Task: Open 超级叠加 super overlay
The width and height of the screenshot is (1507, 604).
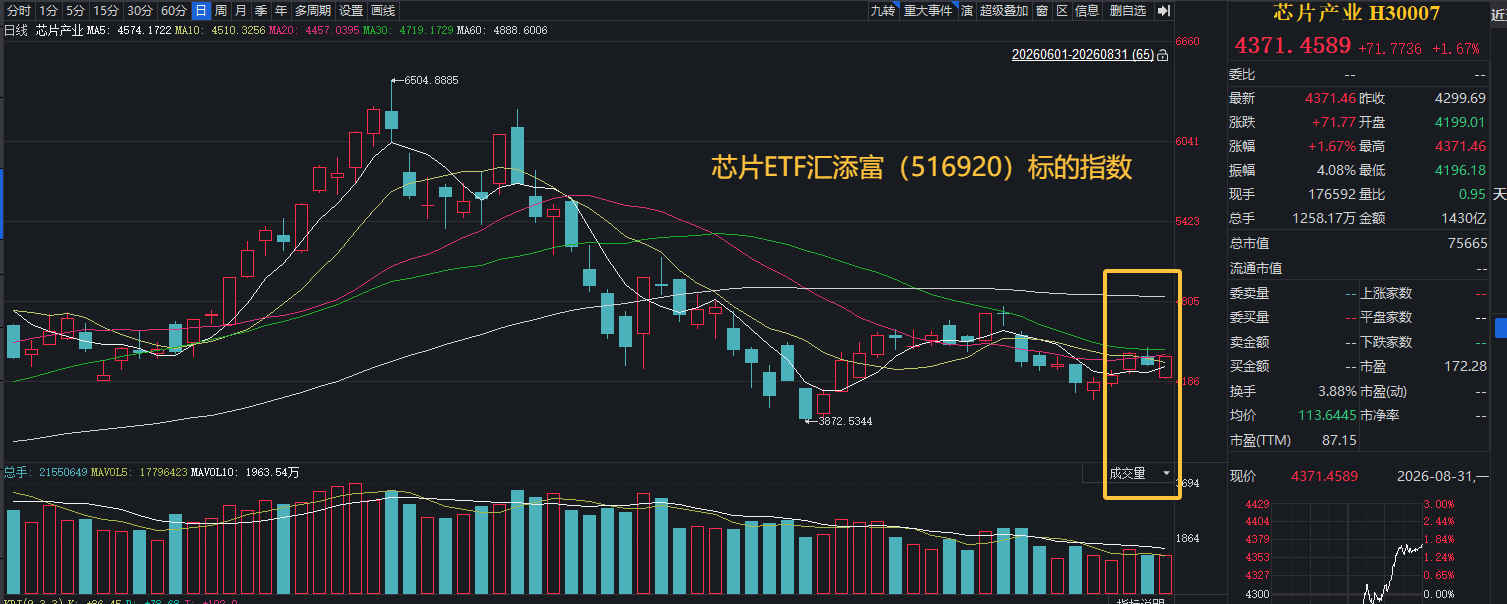Action: pos(1004,11)
